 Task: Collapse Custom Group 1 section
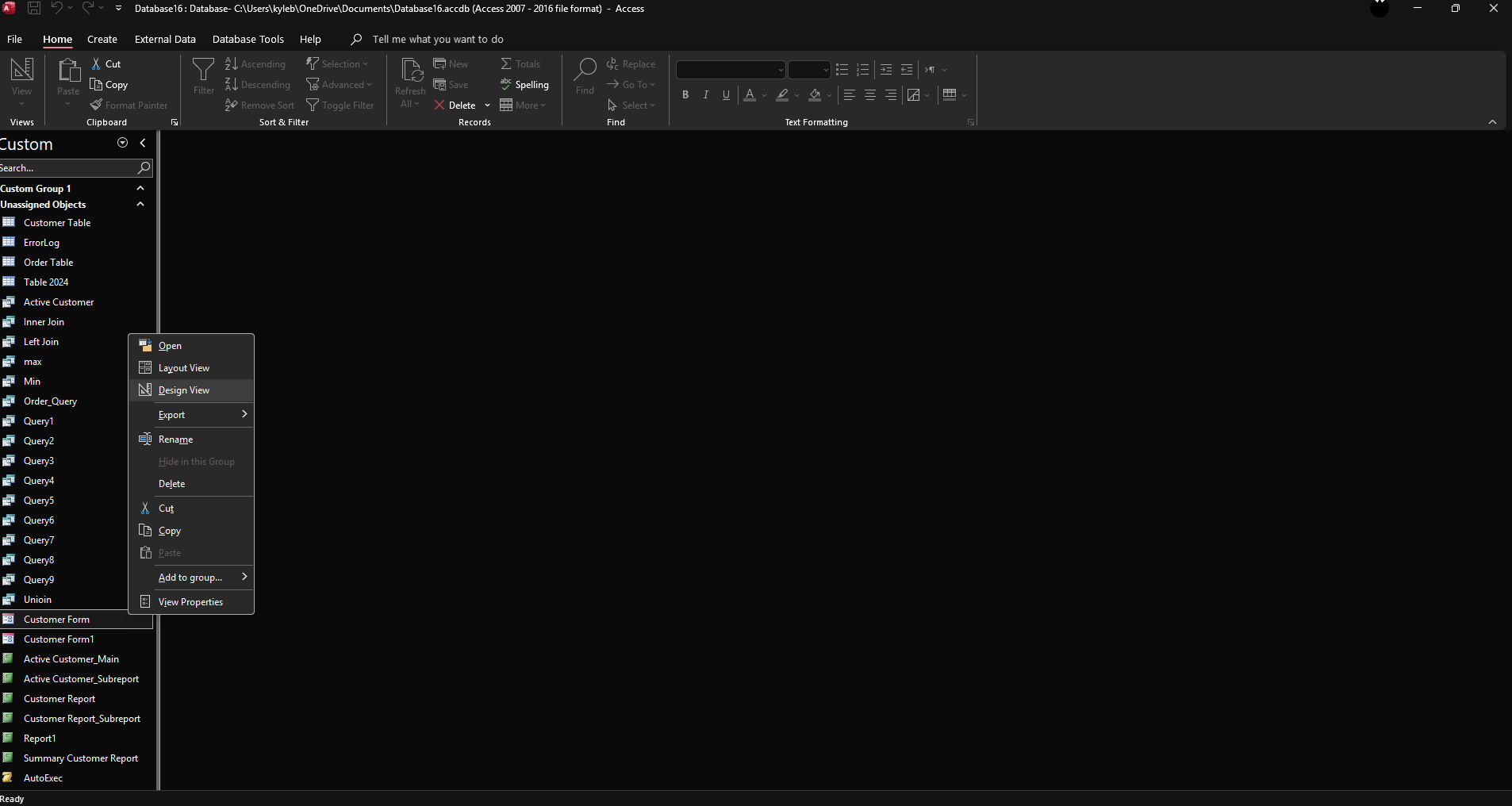point(140,188)
